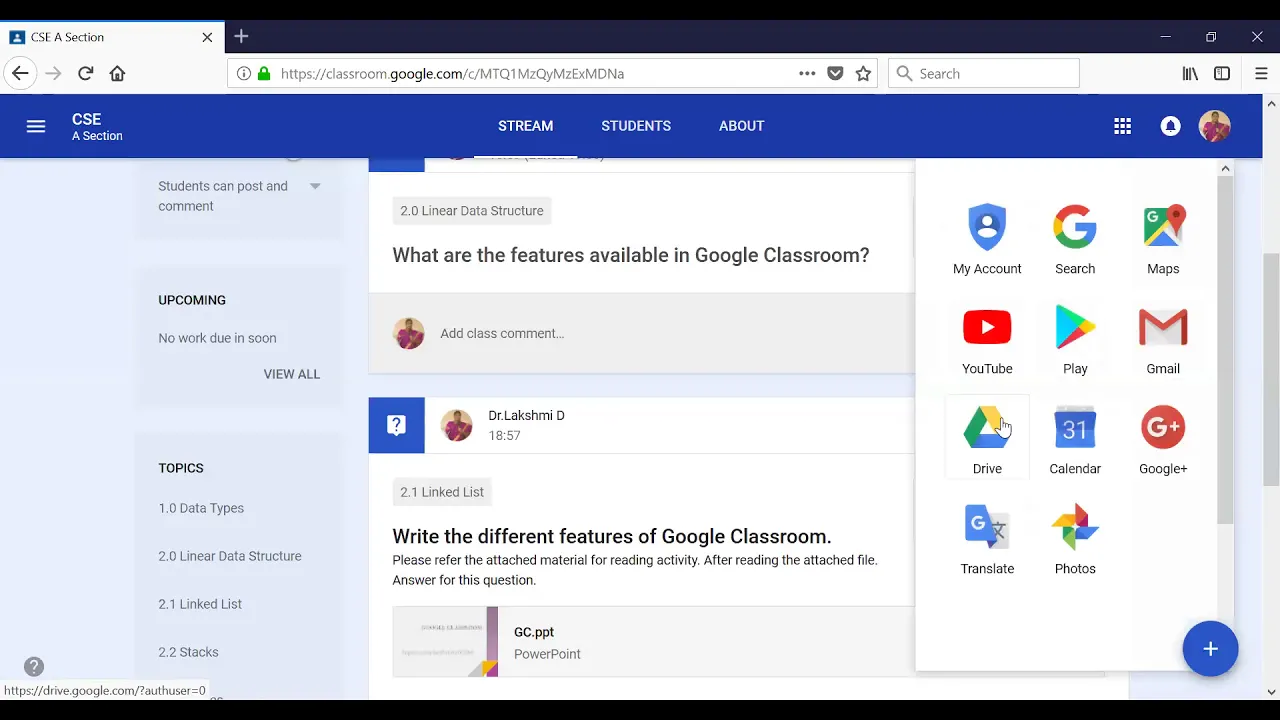This screenshot has height=720, width=1280.
Task: Click the 2.0 Linear Data Structure post tag
Action: (x=472, y=211)
